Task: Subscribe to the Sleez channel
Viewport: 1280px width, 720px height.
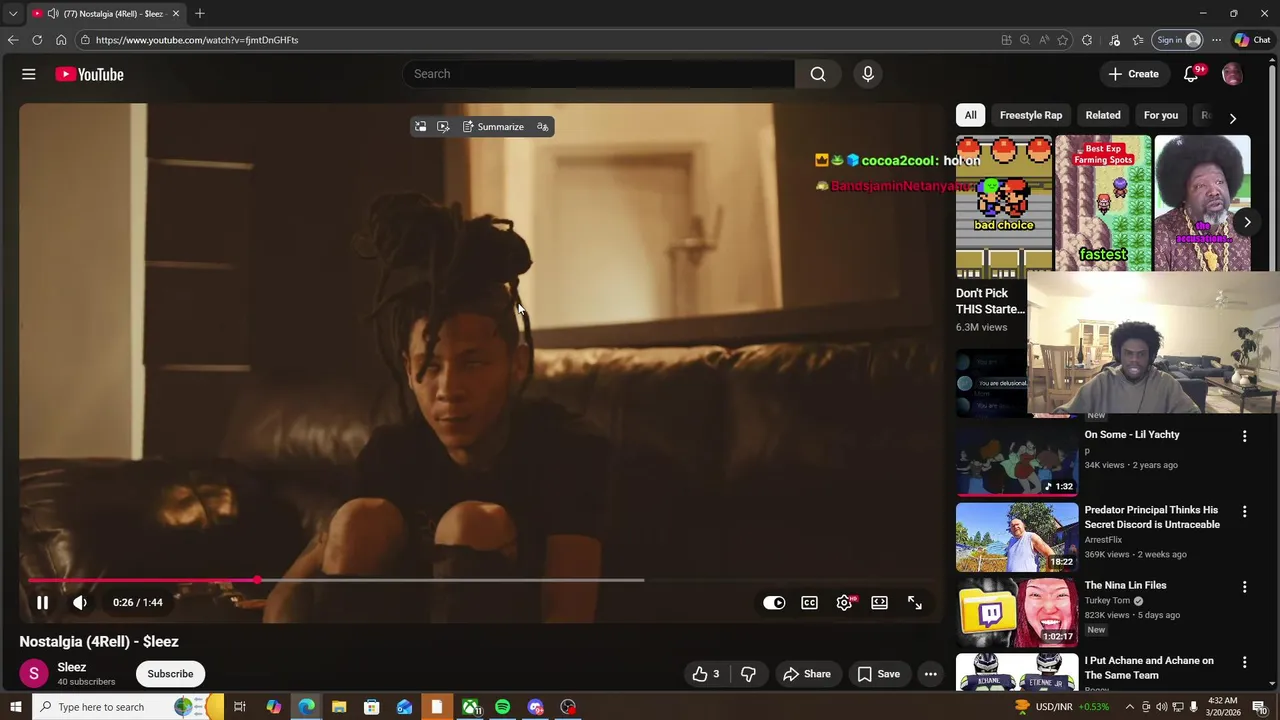Action: [170, 674]
